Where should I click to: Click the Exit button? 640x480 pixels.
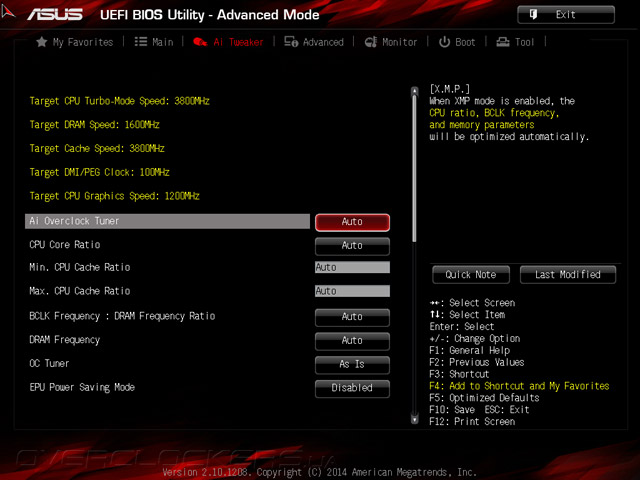click(x=566, y=15)
